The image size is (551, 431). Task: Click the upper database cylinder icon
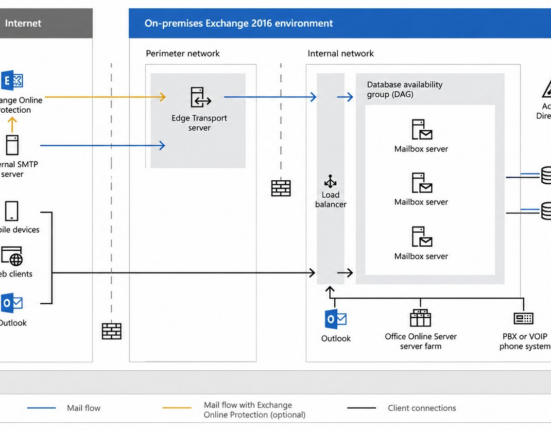[546, 175]
